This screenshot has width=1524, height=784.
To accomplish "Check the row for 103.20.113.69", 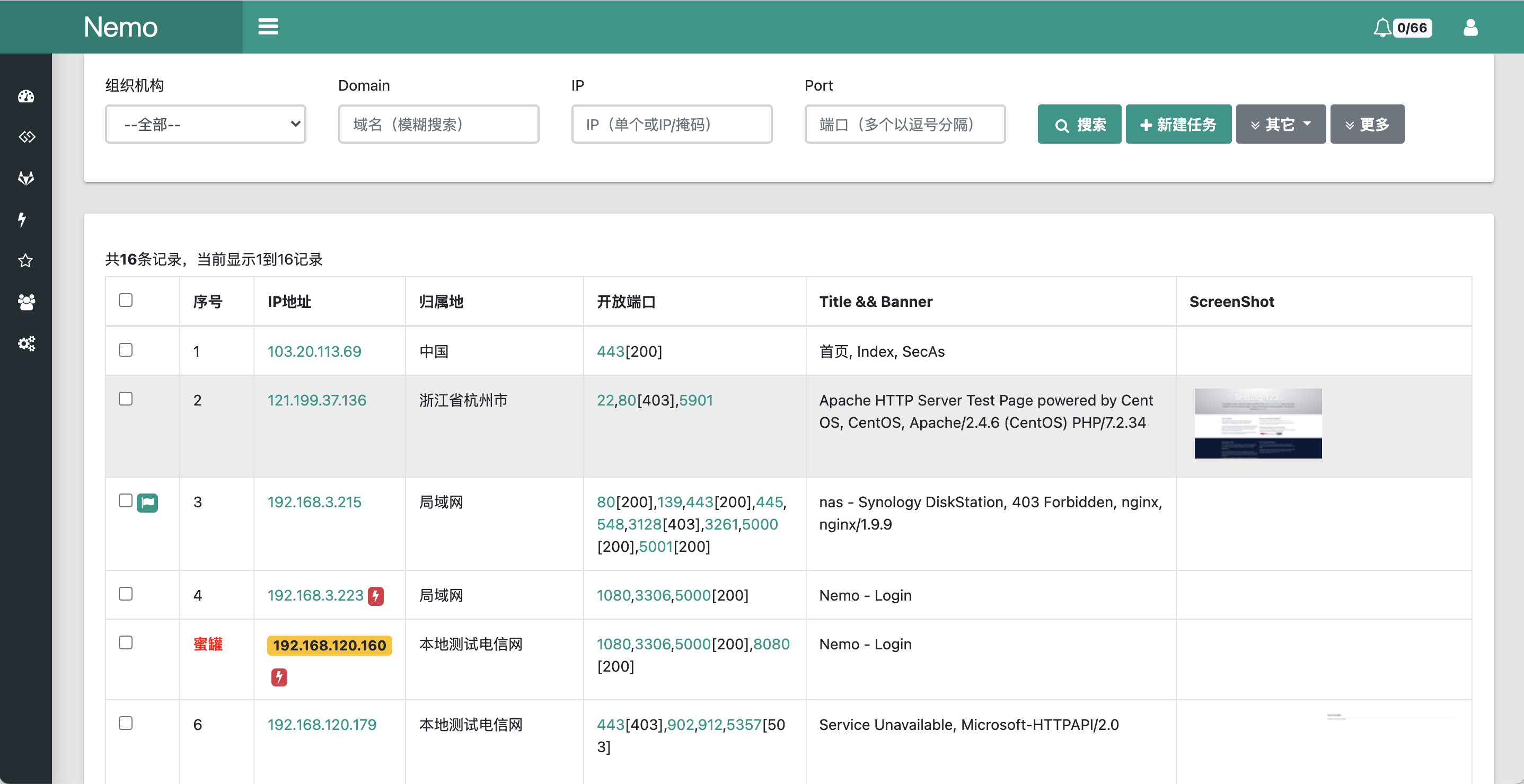I will 126,350.
